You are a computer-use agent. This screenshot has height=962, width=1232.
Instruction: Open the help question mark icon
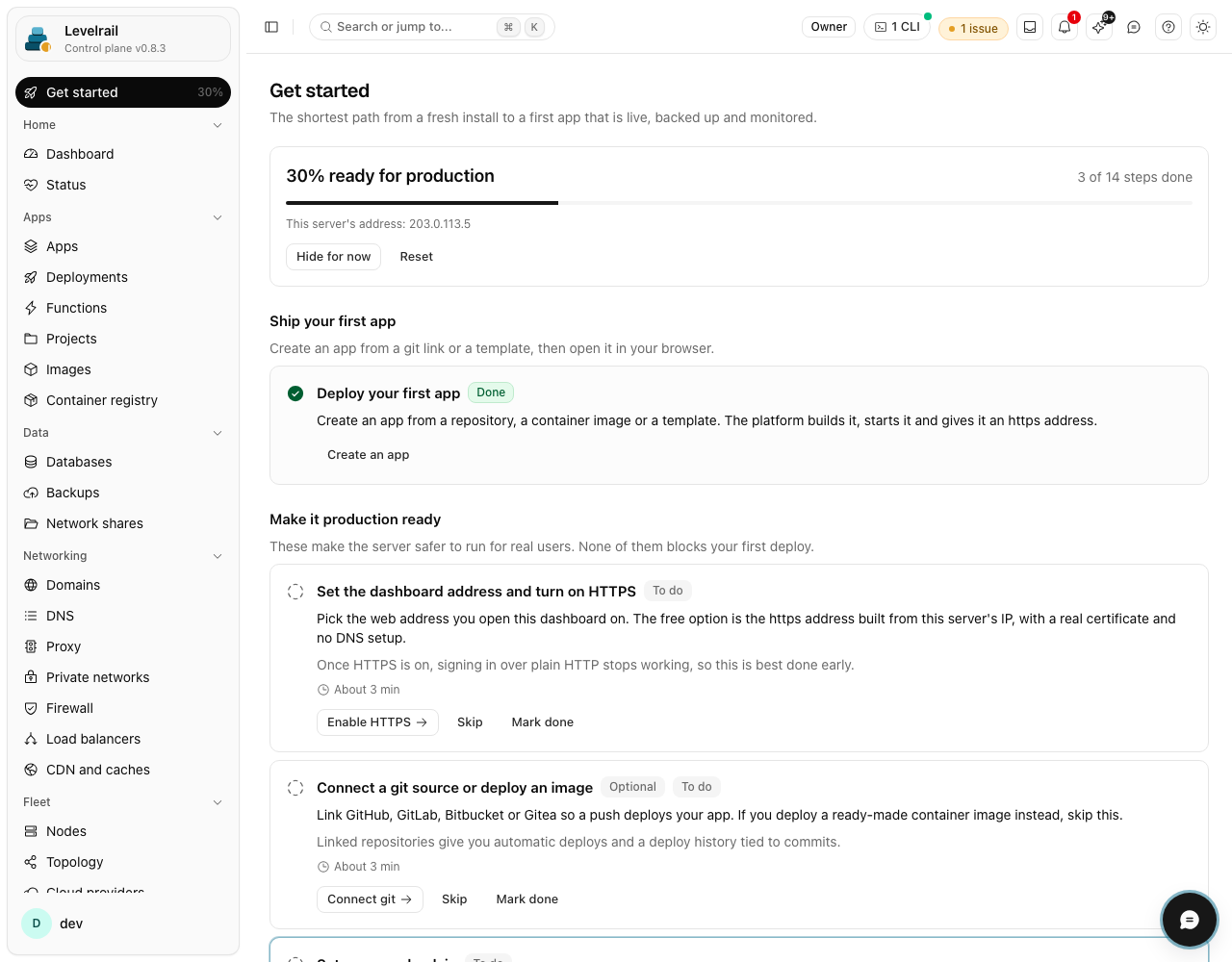[1168, 27]
